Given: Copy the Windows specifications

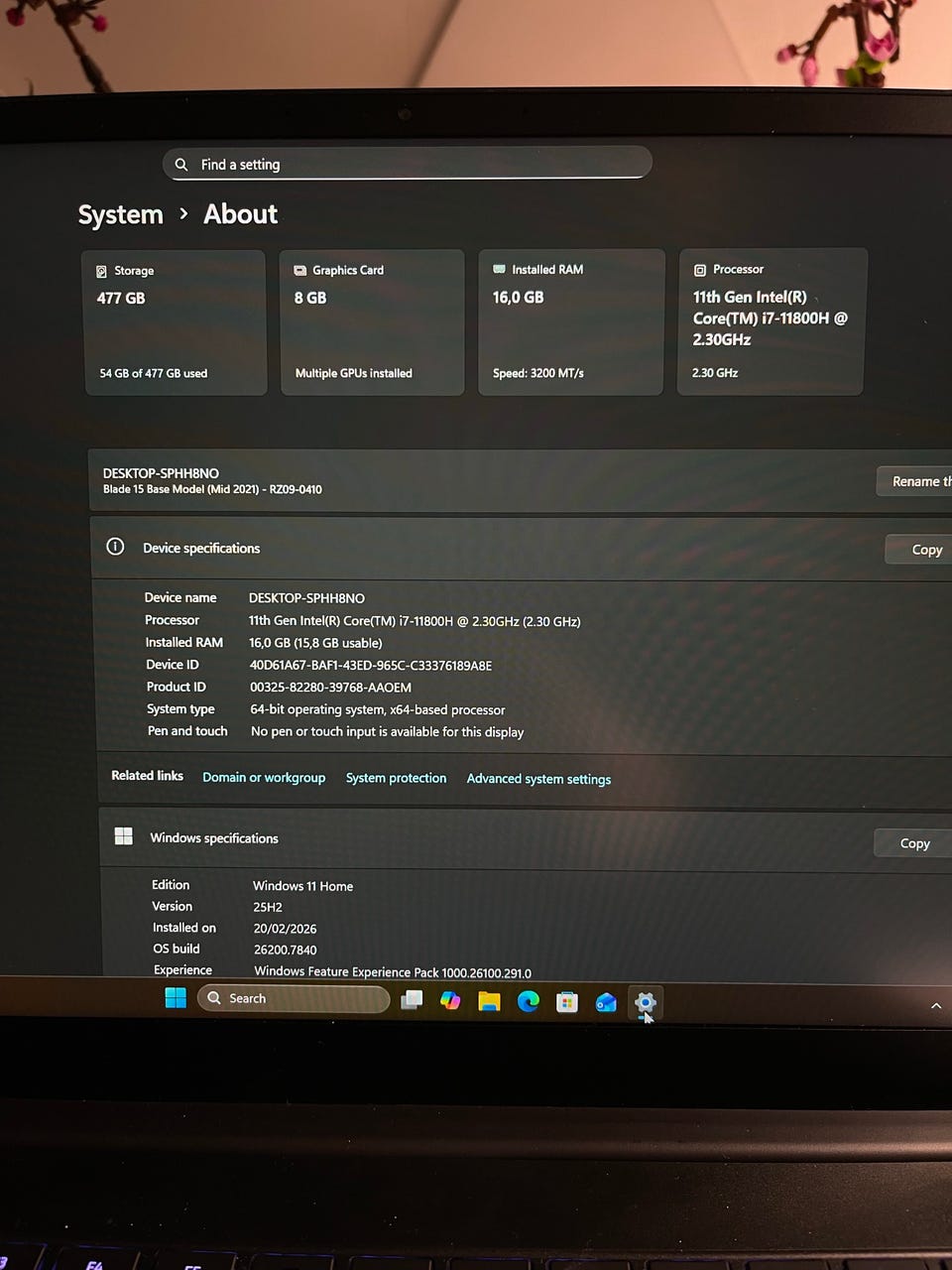Looking at the screenshot, I should click(913, 843).
